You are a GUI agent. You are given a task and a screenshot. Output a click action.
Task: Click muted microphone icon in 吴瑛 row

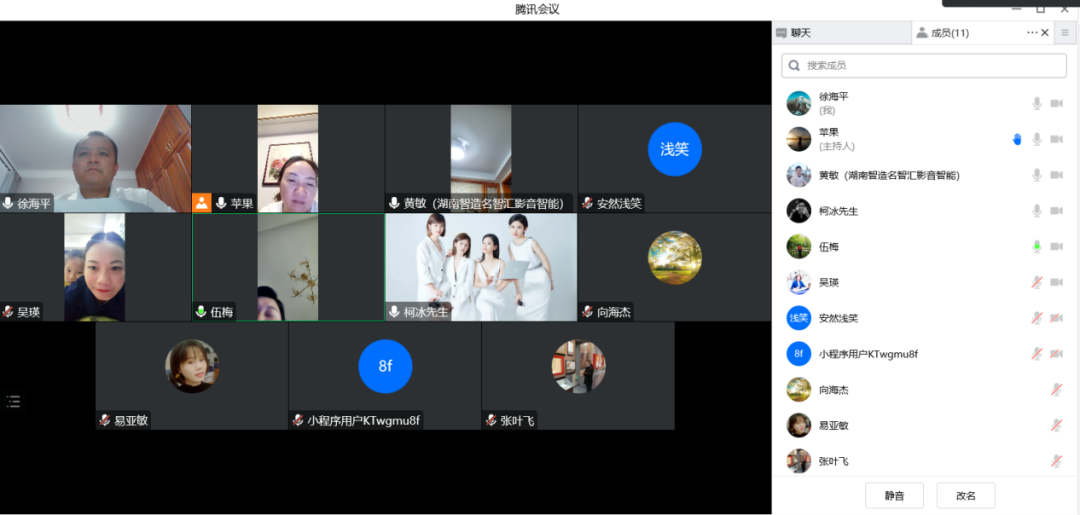point(1037,282)
